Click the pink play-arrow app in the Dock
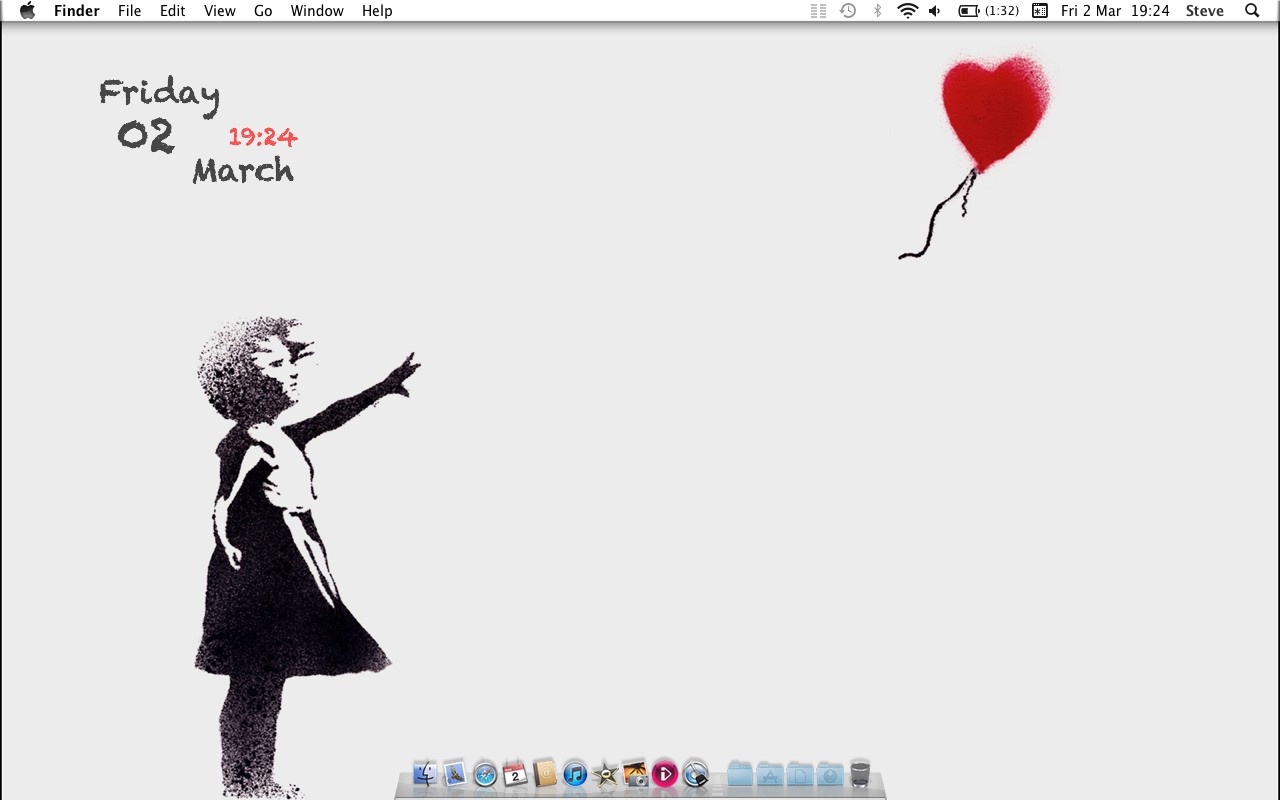Image resolution: width=1280 pixels, height=800 pixels. coord(665,774)
